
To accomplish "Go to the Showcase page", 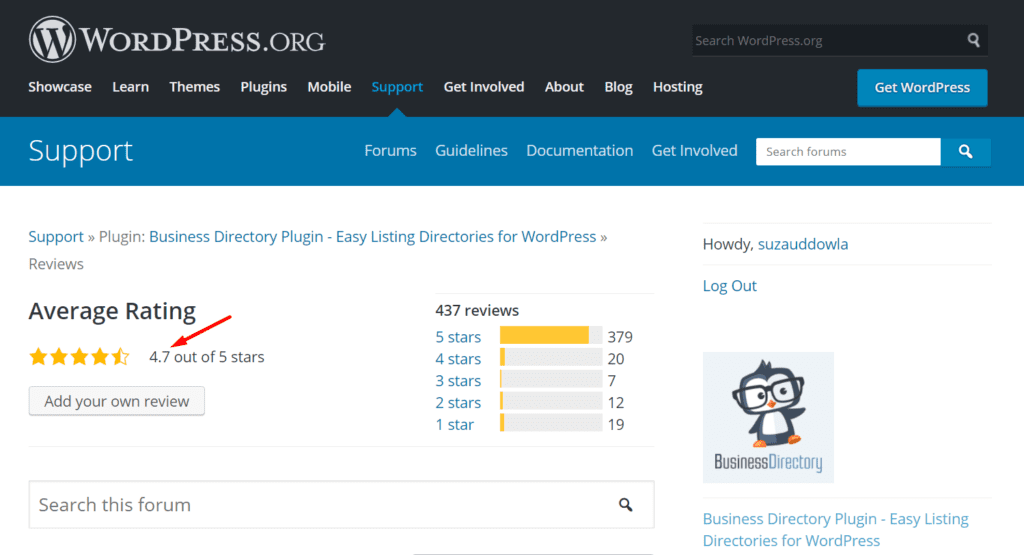I will (60, 87).
